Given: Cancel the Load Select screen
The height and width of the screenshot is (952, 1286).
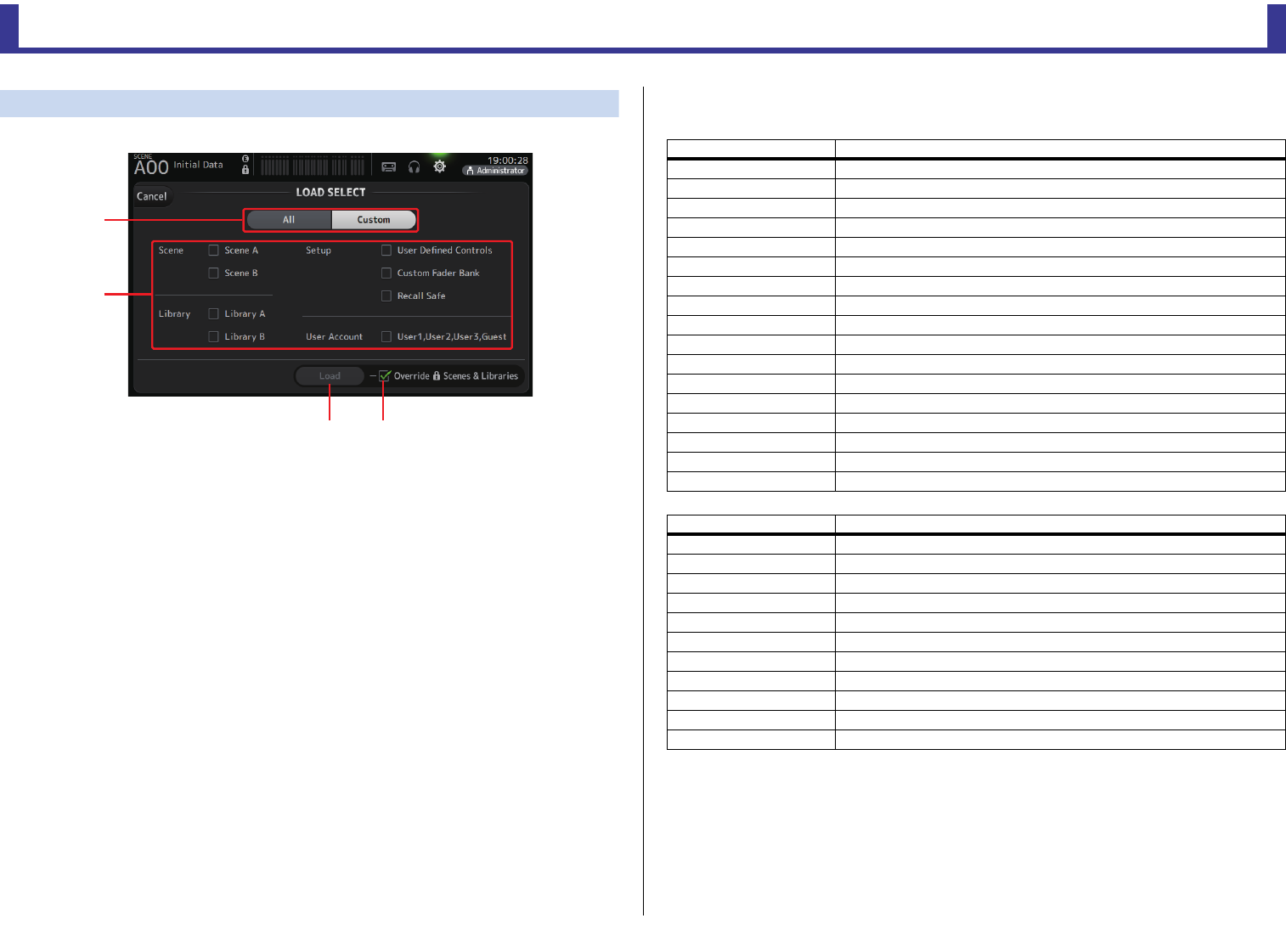Looking at the screenshot, I should coord(152,196).
